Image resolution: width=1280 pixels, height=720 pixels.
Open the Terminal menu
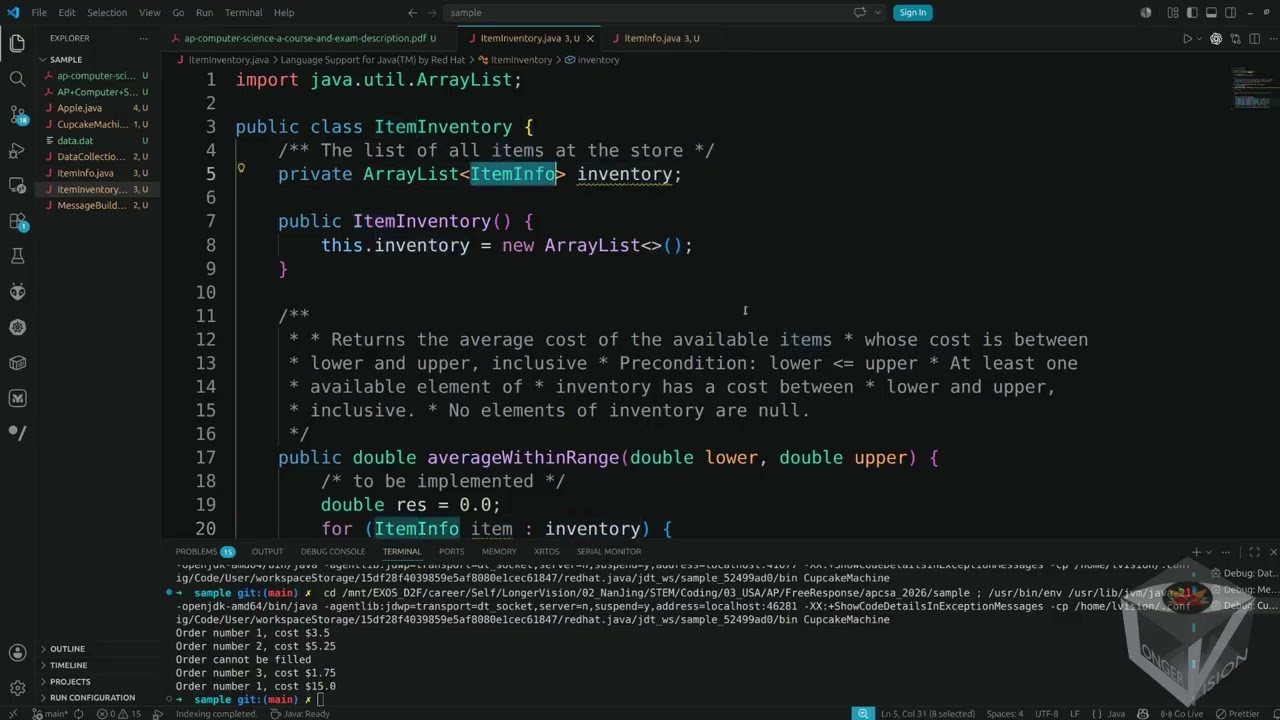point(243,13)
